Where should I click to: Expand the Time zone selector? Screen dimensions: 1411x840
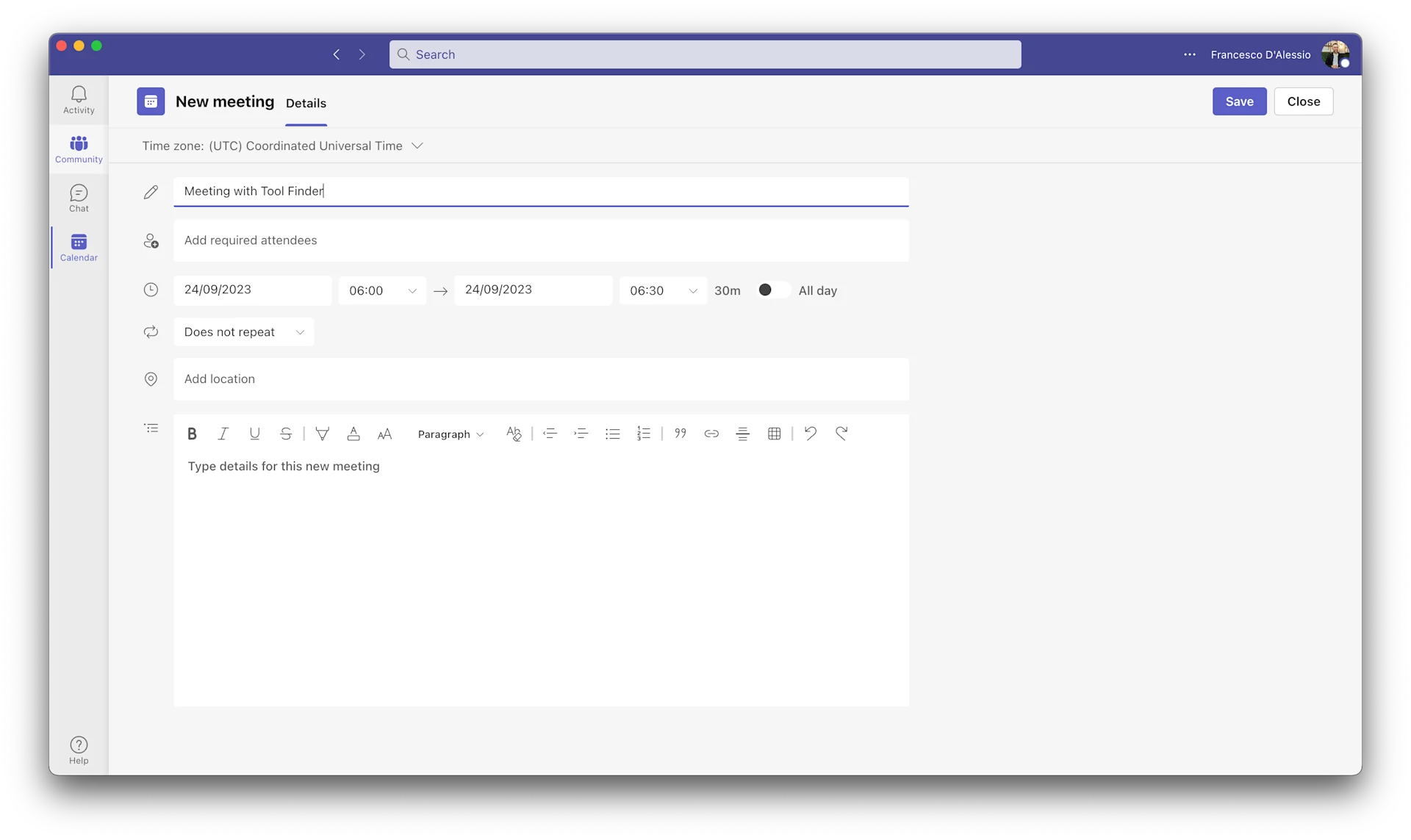(x=417, y=146)
